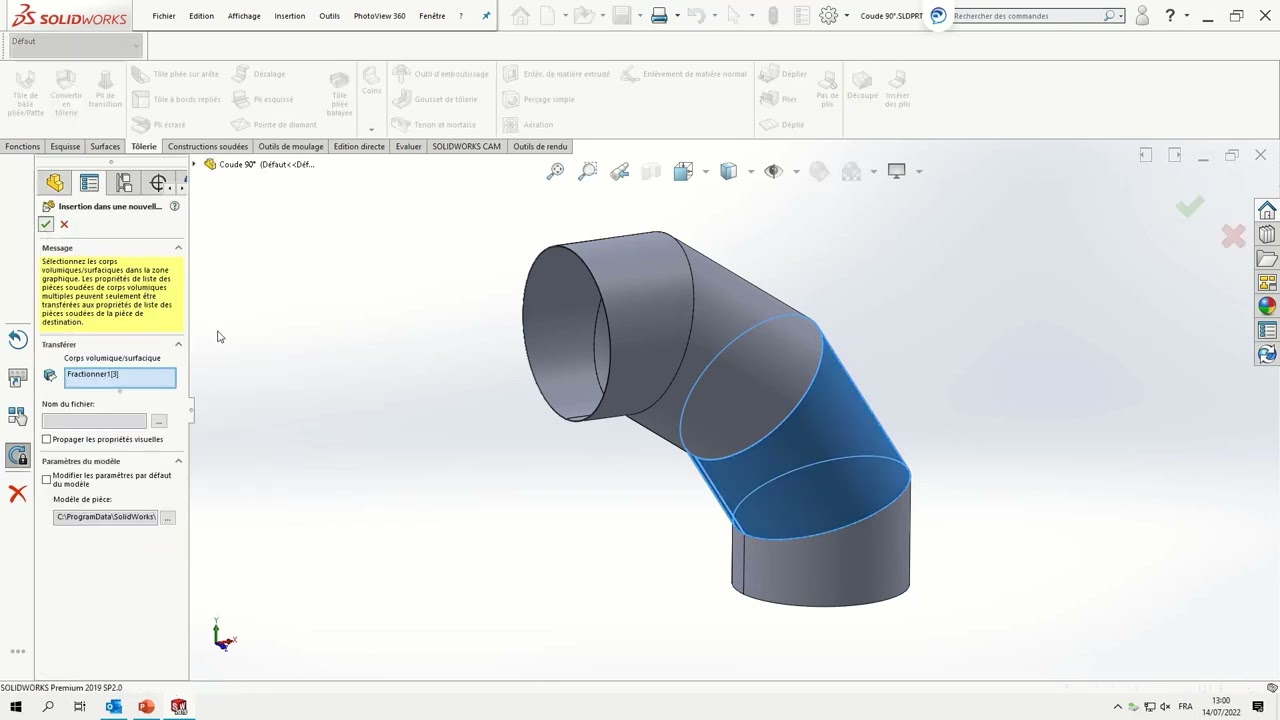Open Hide/Show Items eye icon
Image resolution: width=1280 pixels, height=720 pixels.
pos(772,172)
